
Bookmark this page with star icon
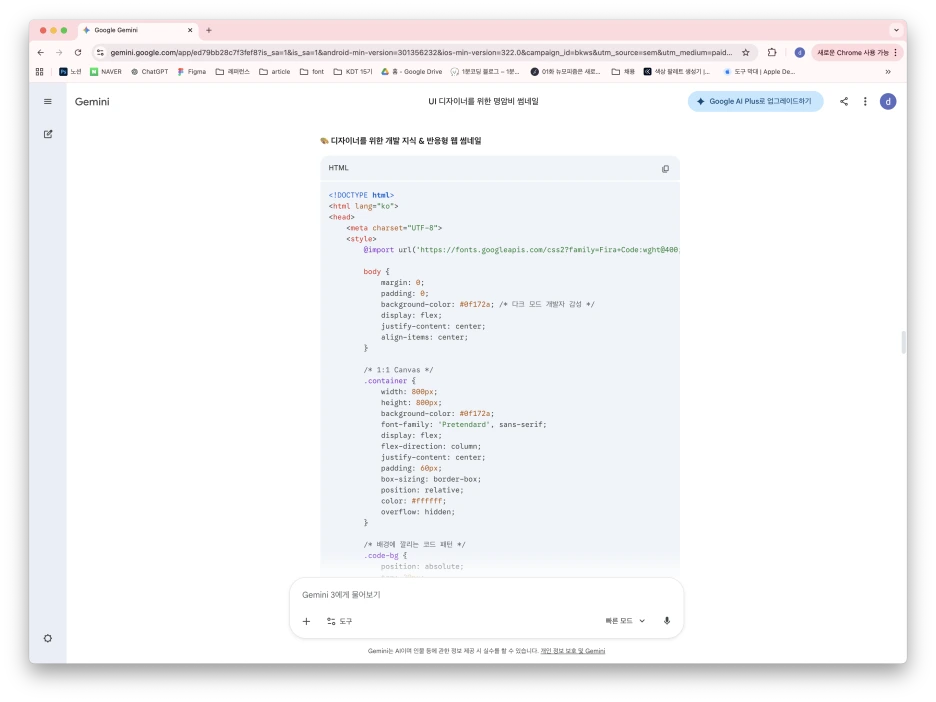pyautogui.click(x=746, y=53)
